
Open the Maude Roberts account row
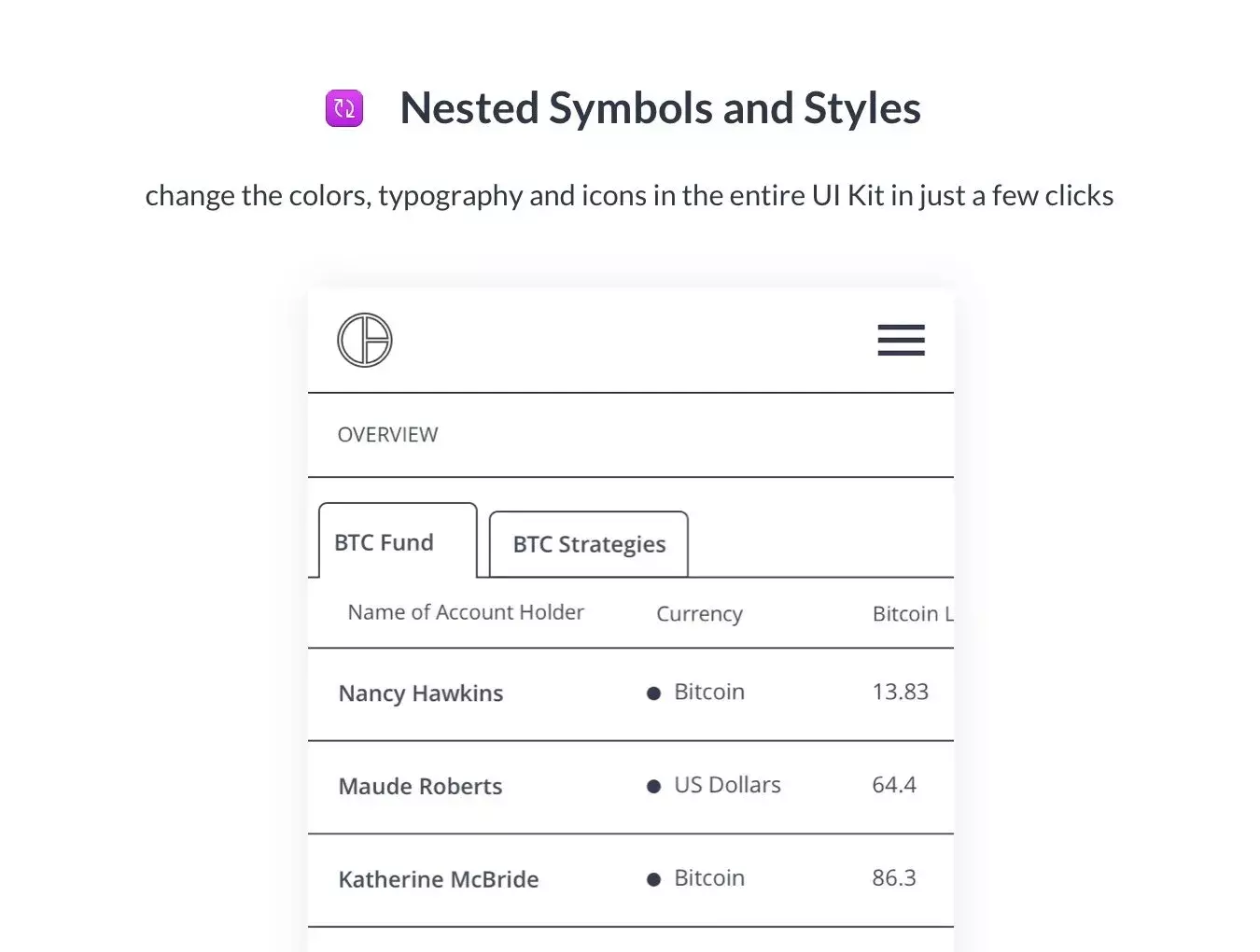pos(631,788)
